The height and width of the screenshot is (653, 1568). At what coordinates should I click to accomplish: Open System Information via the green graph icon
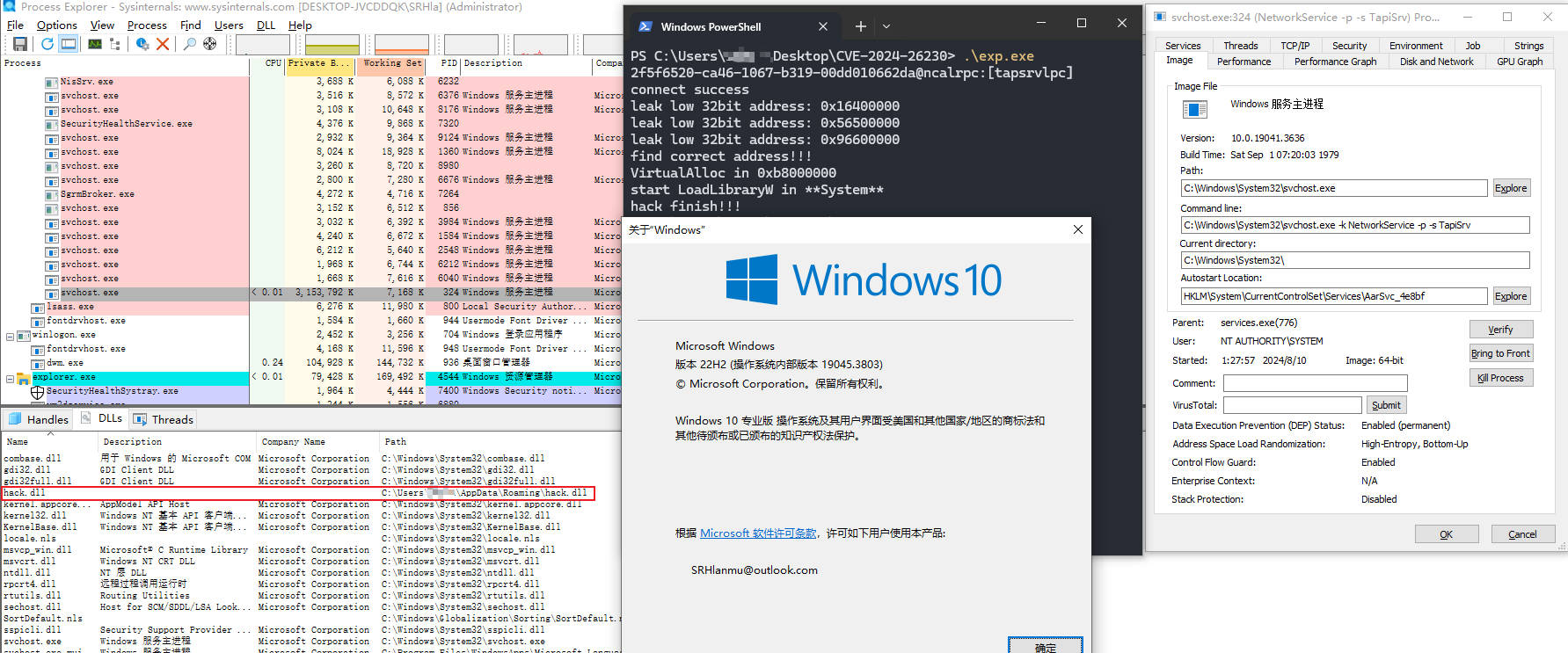95,44
